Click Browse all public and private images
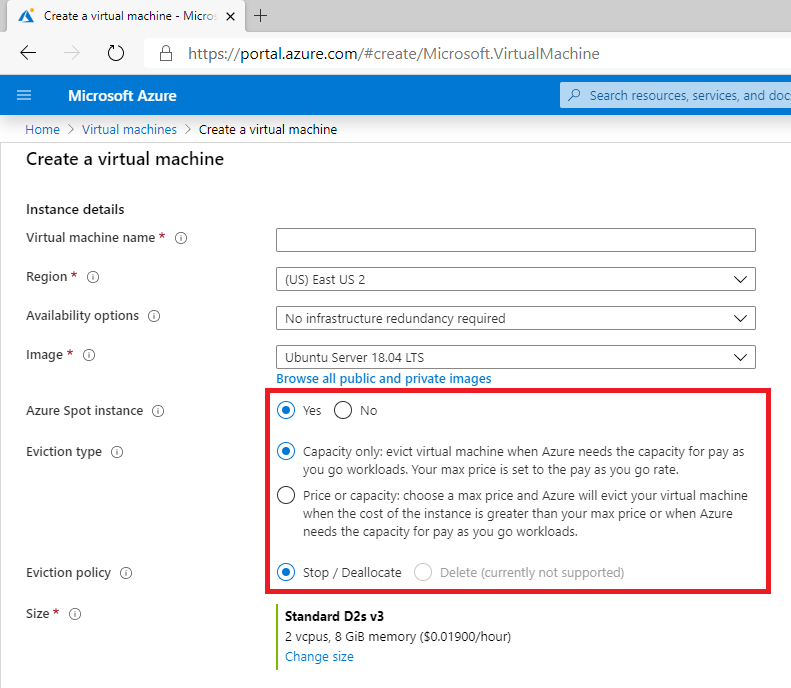791x688 pixels. [x=383, y=379]
